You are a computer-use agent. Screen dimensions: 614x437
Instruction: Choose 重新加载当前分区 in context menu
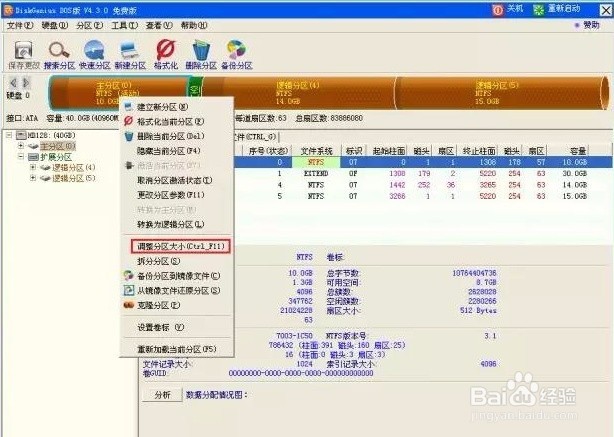177,349
